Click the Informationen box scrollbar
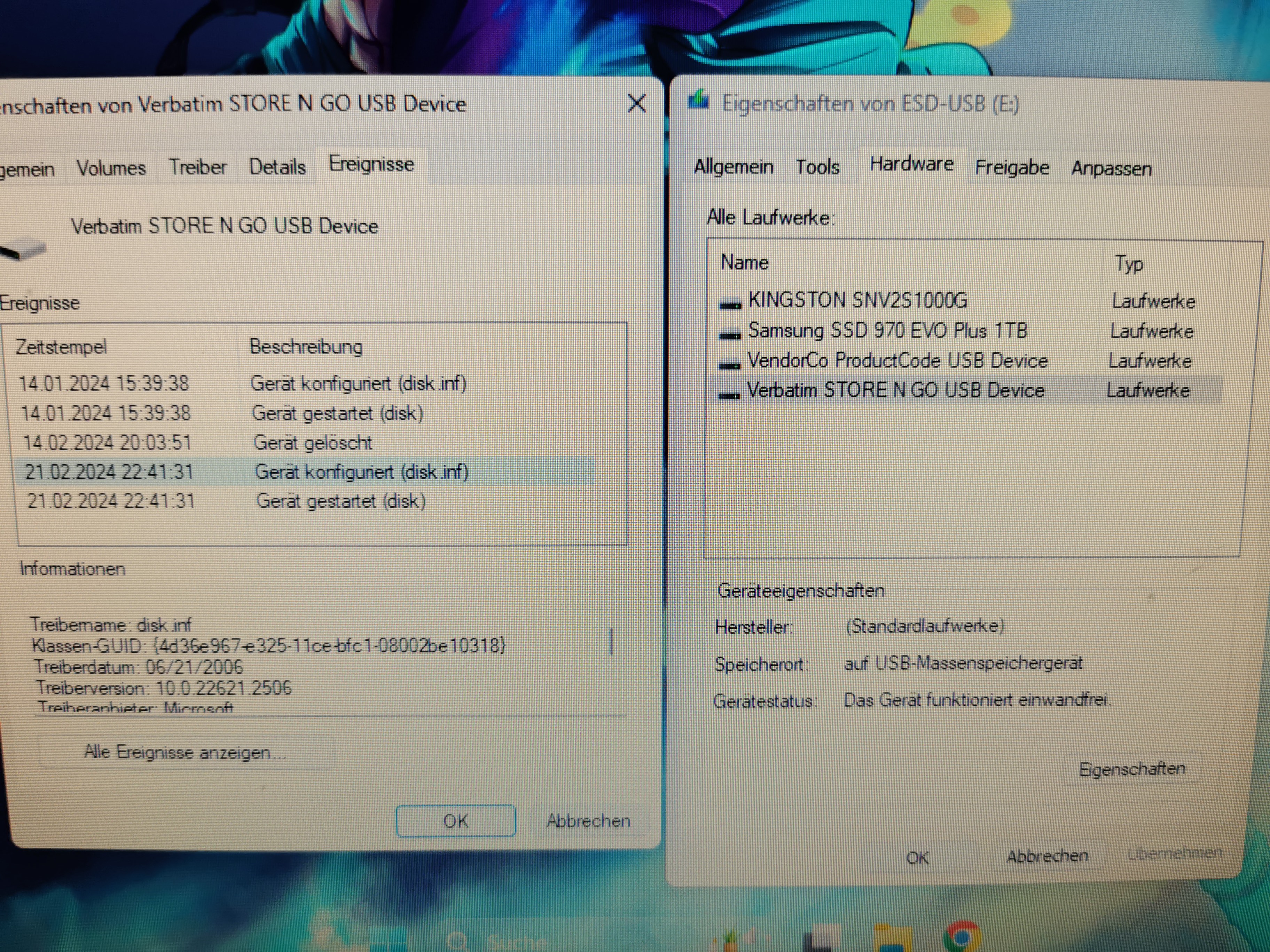Screen dimensions: 1270x952 tap(611, 642)
